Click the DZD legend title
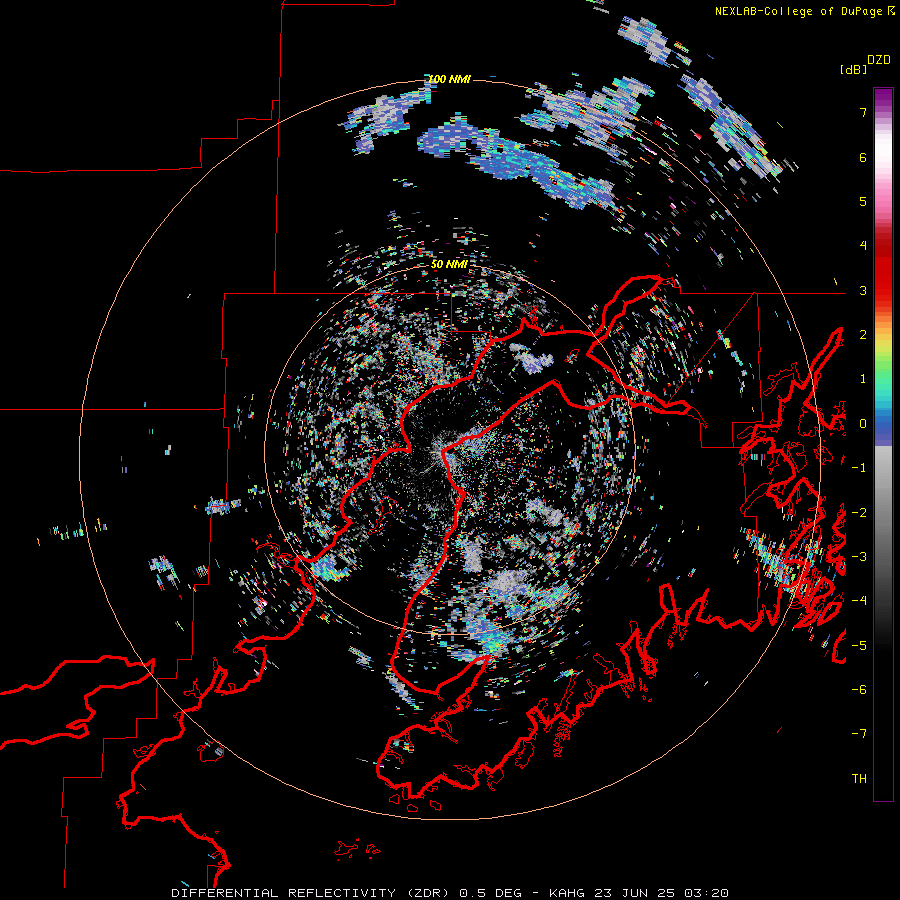Image resolution: width=900 pixels, height=900 pixels. [x=879, y=60]
